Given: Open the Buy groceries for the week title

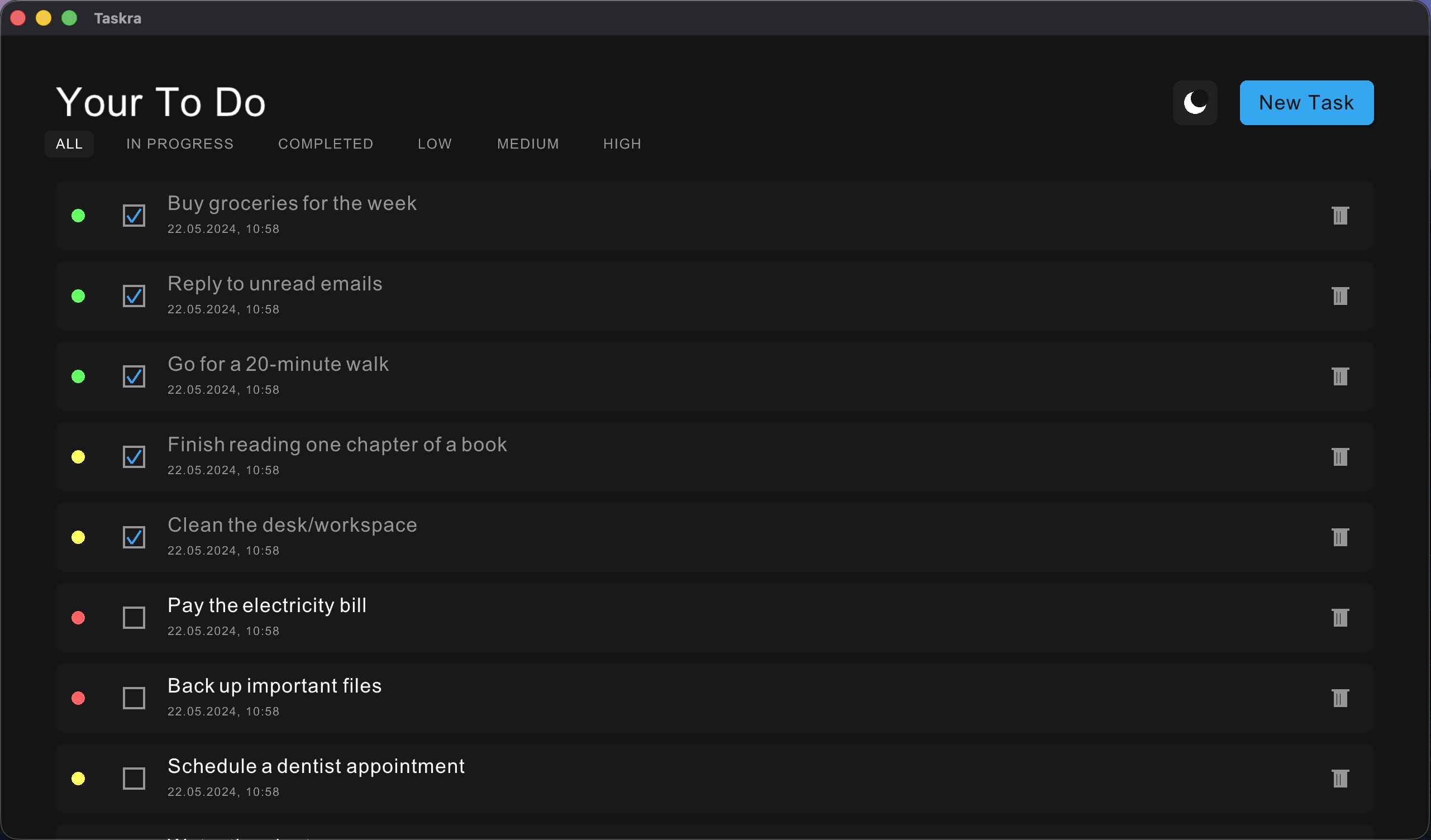Looking at the screenshot, I should 292,203.
